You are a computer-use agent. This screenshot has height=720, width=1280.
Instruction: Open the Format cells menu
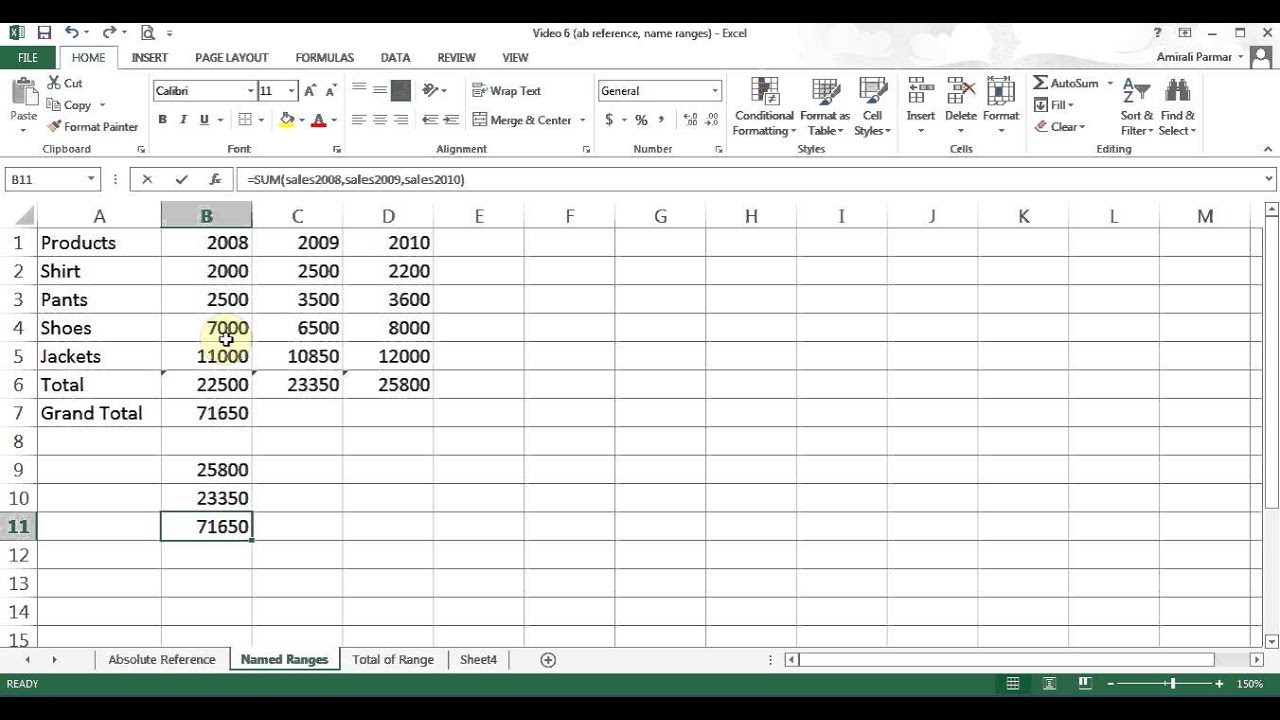(x=1000, y=107)
